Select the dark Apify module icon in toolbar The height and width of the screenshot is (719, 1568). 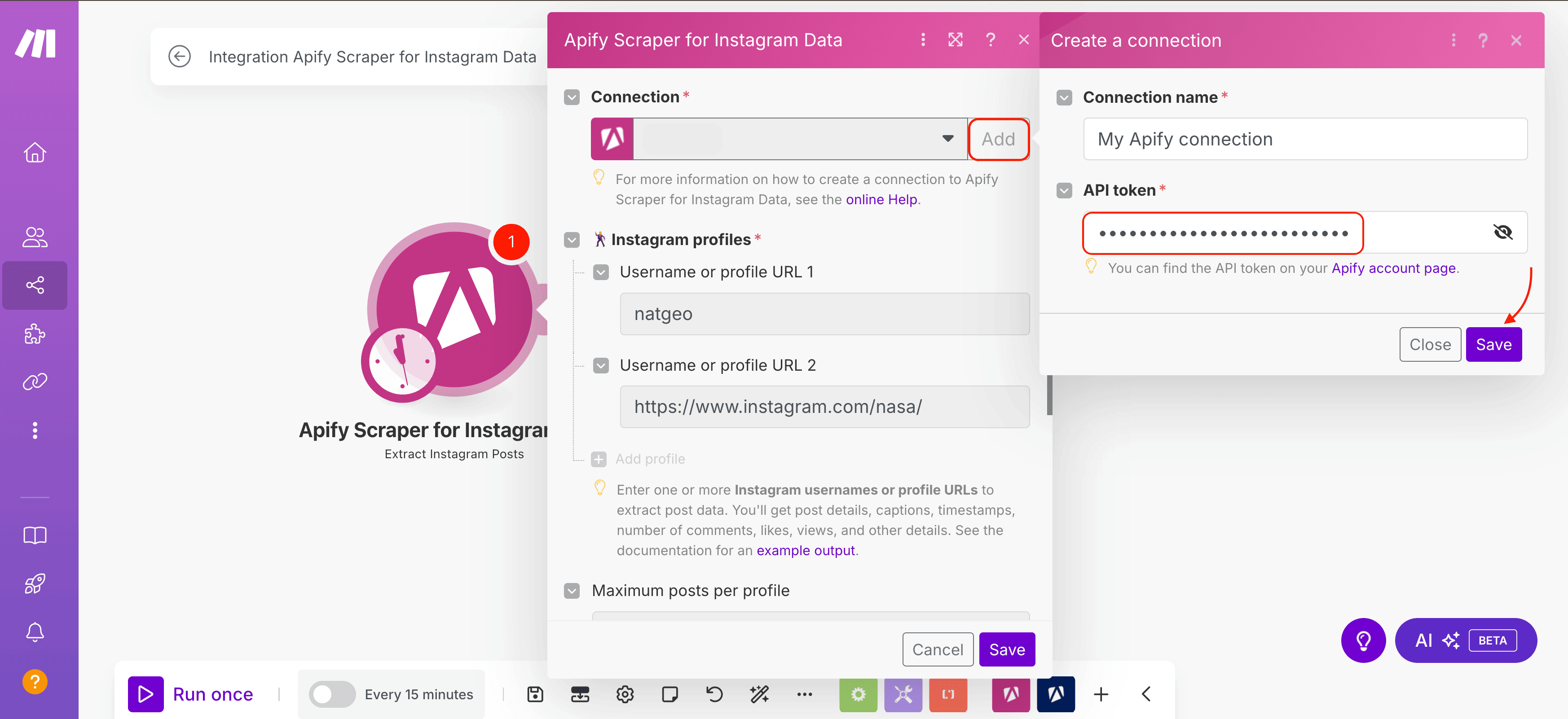(1056, 694)
